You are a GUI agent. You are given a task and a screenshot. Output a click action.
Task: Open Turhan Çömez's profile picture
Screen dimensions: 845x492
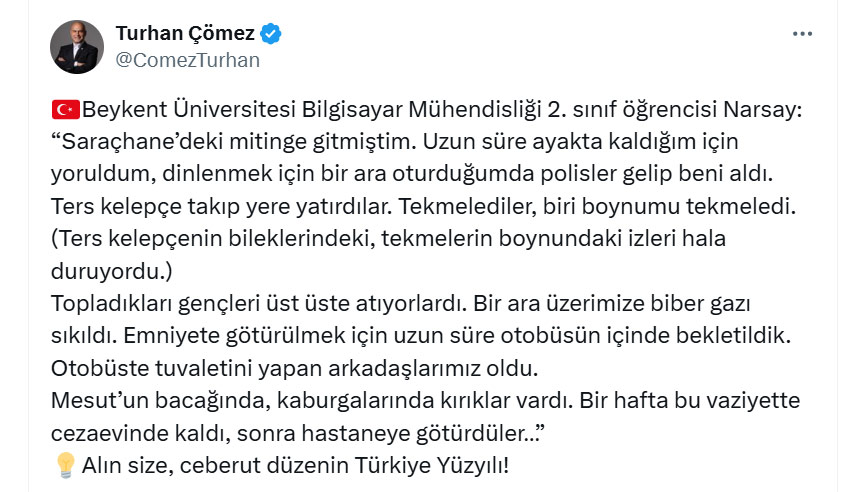point(76,47)
